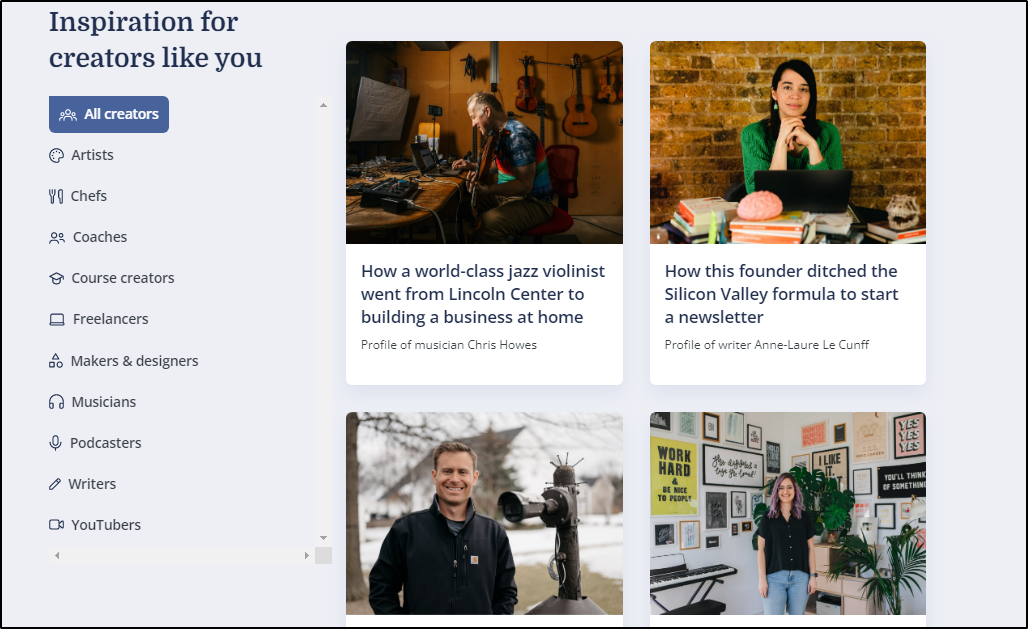
Task: Click the fork and knife Chefs icon
Action: [56, 196]
